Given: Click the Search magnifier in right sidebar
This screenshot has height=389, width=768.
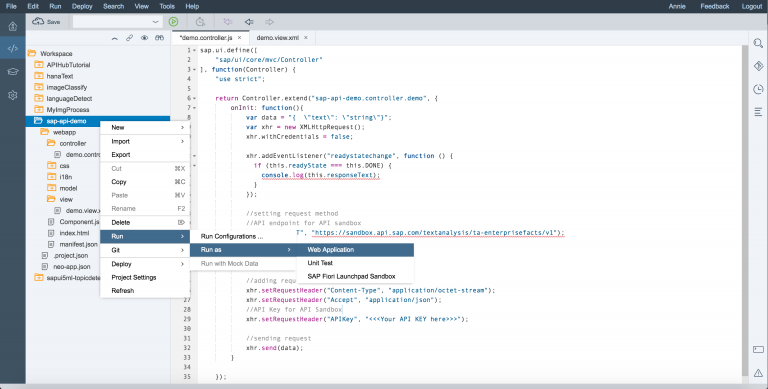Looking at the screenshot, I should [x=758, y=44].
